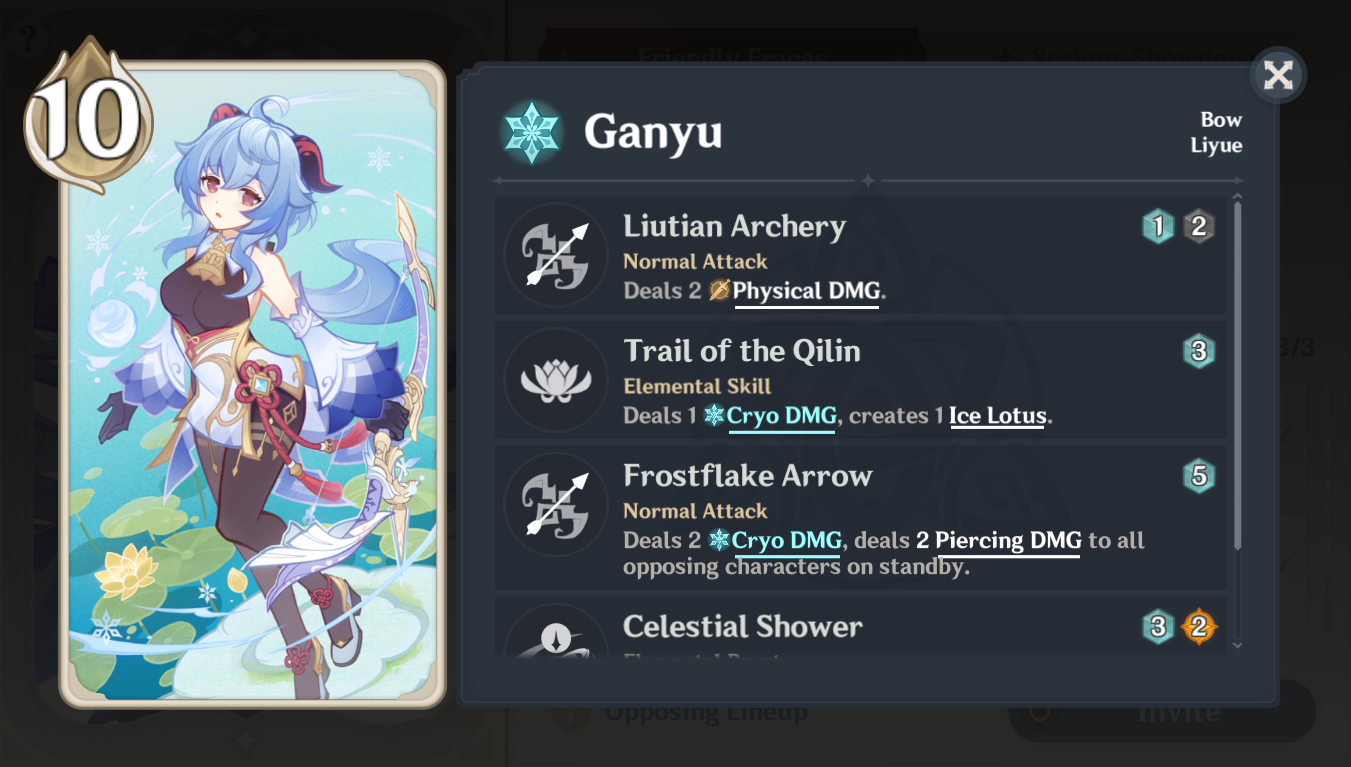
Task: Click the gray unaligned 2 dice icon
Action: click(x=1198, y=227)
